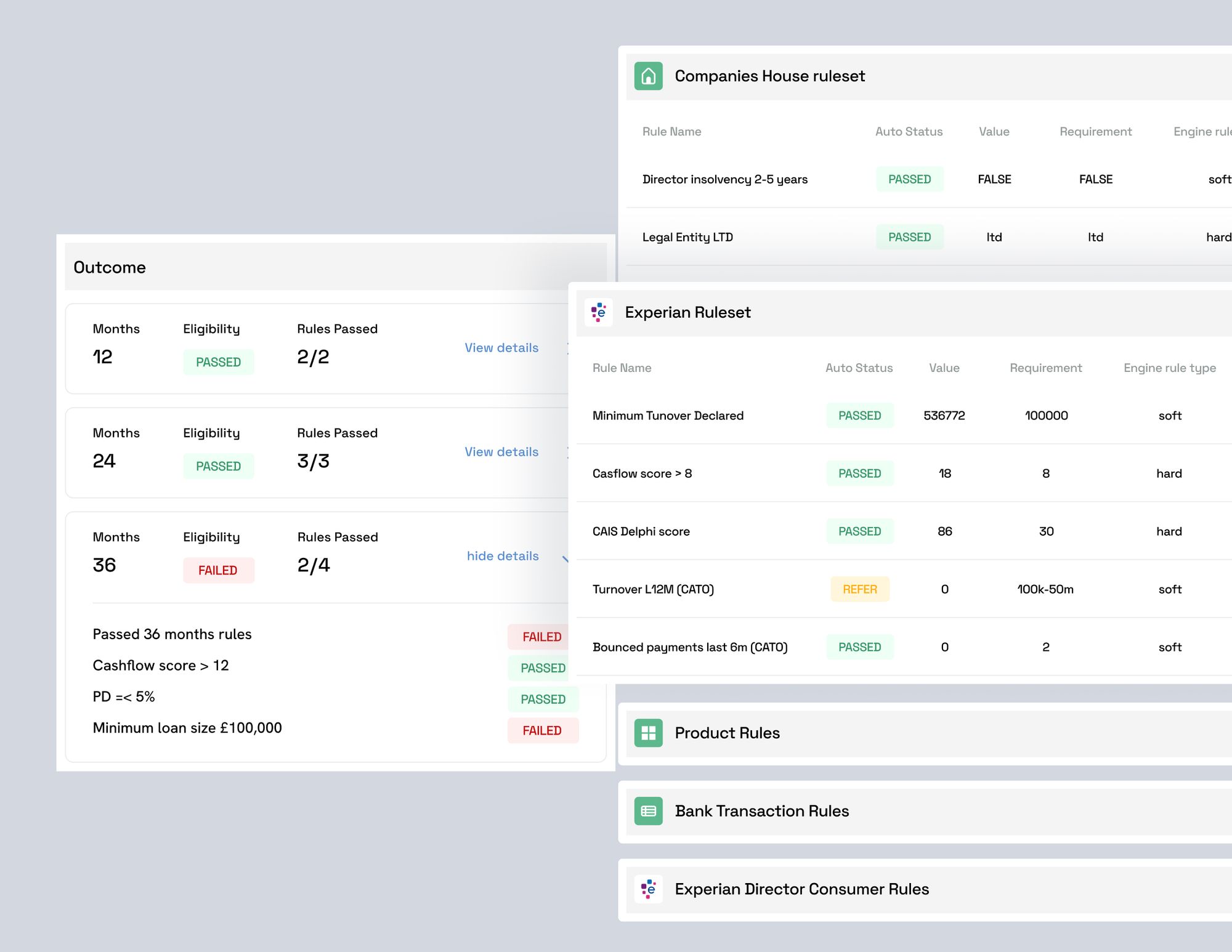
Task: Click the PASSED status for CAIS Delphi score
Action: click(859, 531)
